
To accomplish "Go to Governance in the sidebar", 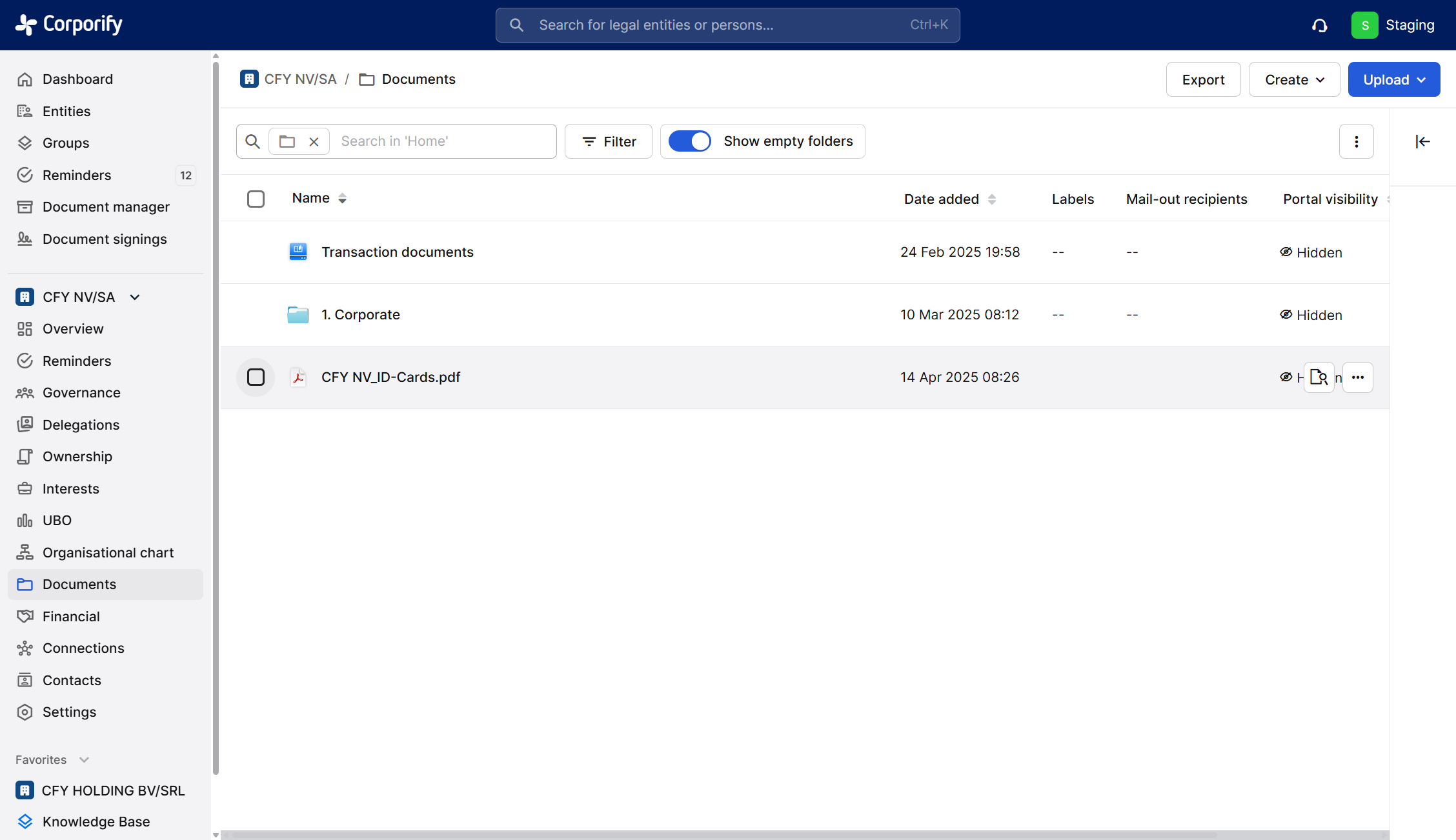I will [x=81, y=392].
